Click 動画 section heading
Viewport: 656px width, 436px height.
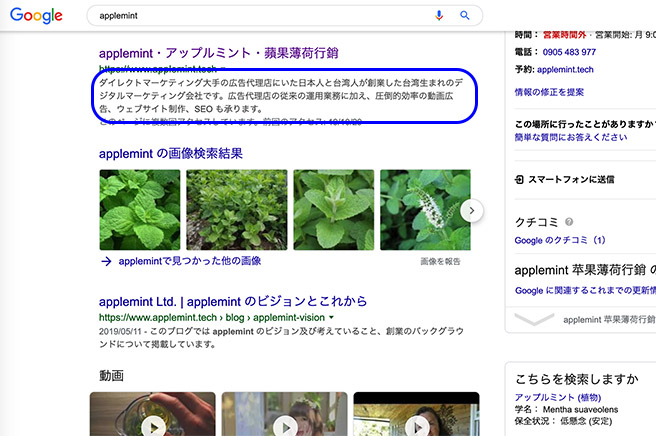(111, 376)
